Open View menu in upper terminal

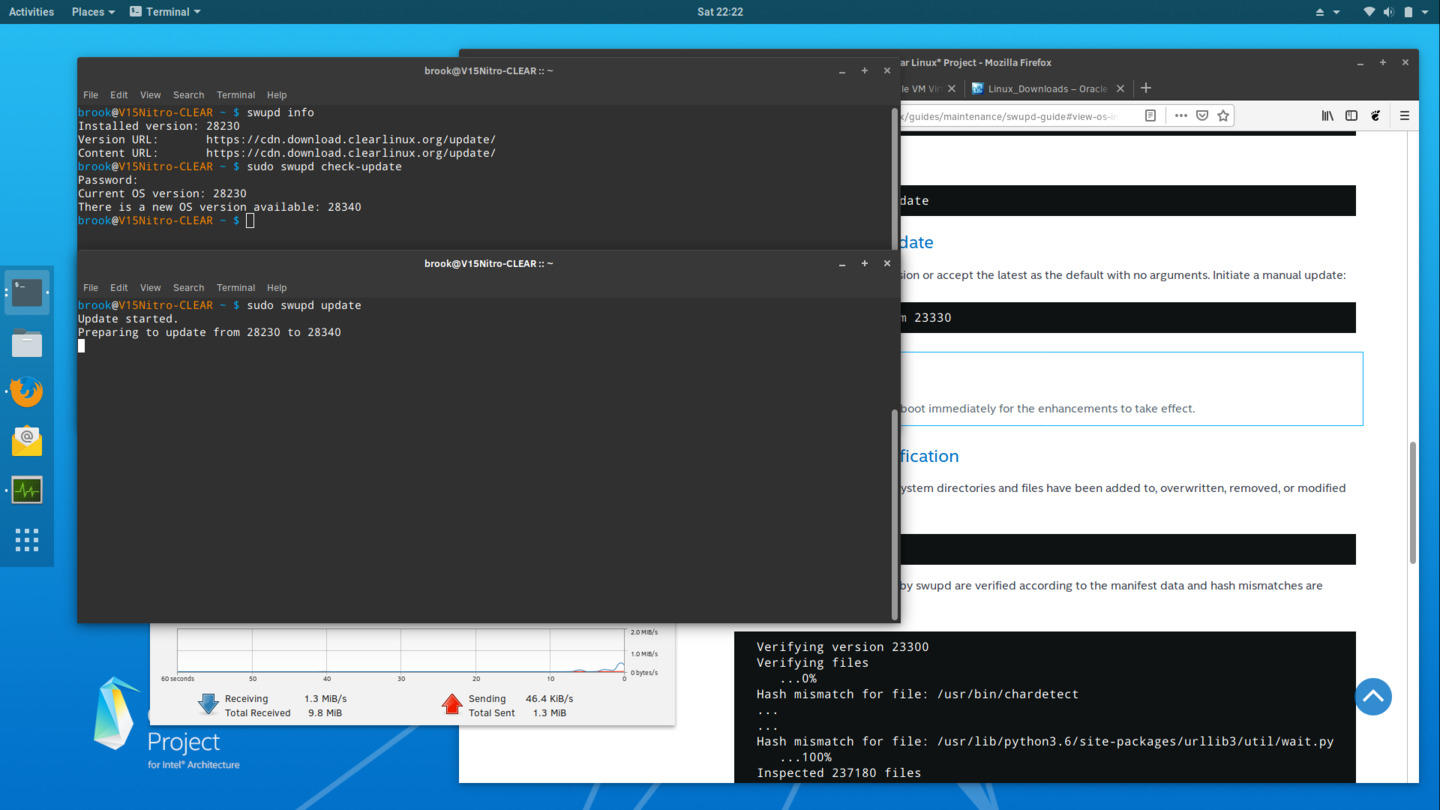(x=150, y=95)
